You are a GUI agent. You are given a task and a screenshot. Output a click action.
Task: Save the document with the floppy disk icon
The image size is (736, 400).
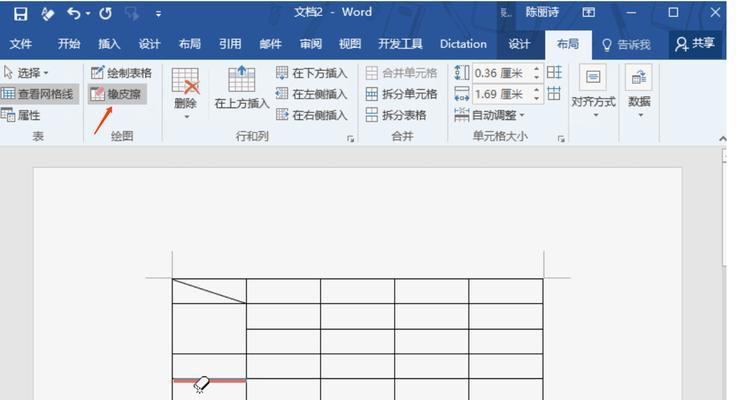[20, 14]
